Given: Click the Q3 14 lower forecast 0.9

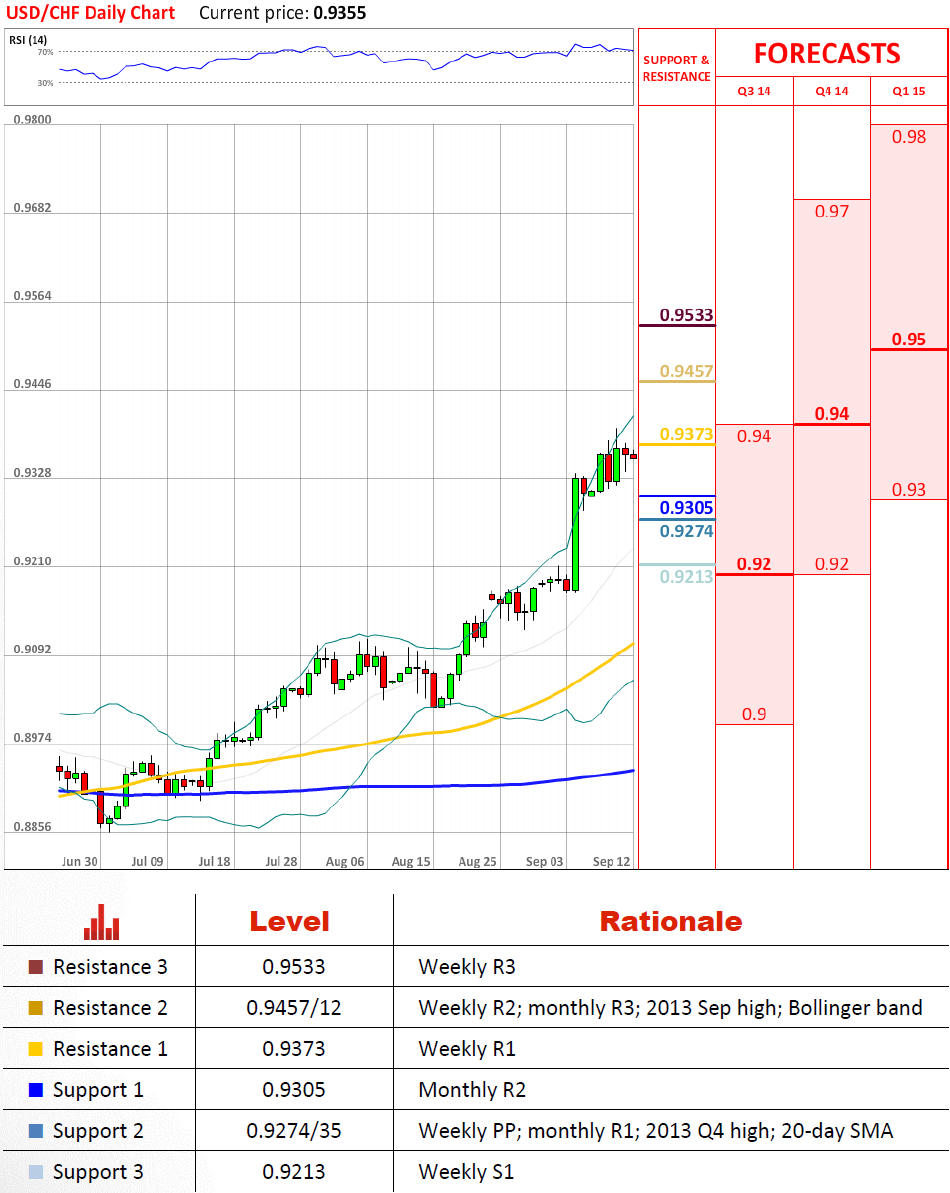Looking at the screenshot, I should 754,714.
